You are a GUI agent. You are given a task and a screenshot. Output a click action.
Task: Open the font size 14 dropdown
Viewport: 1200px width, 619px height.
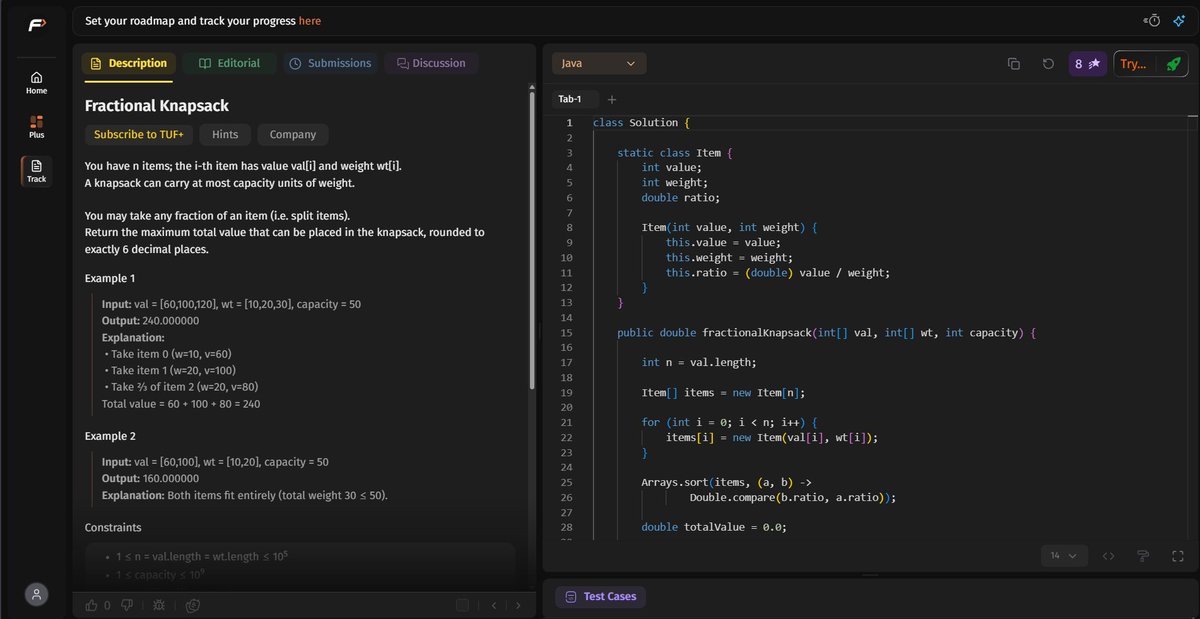click(1064, 556)
